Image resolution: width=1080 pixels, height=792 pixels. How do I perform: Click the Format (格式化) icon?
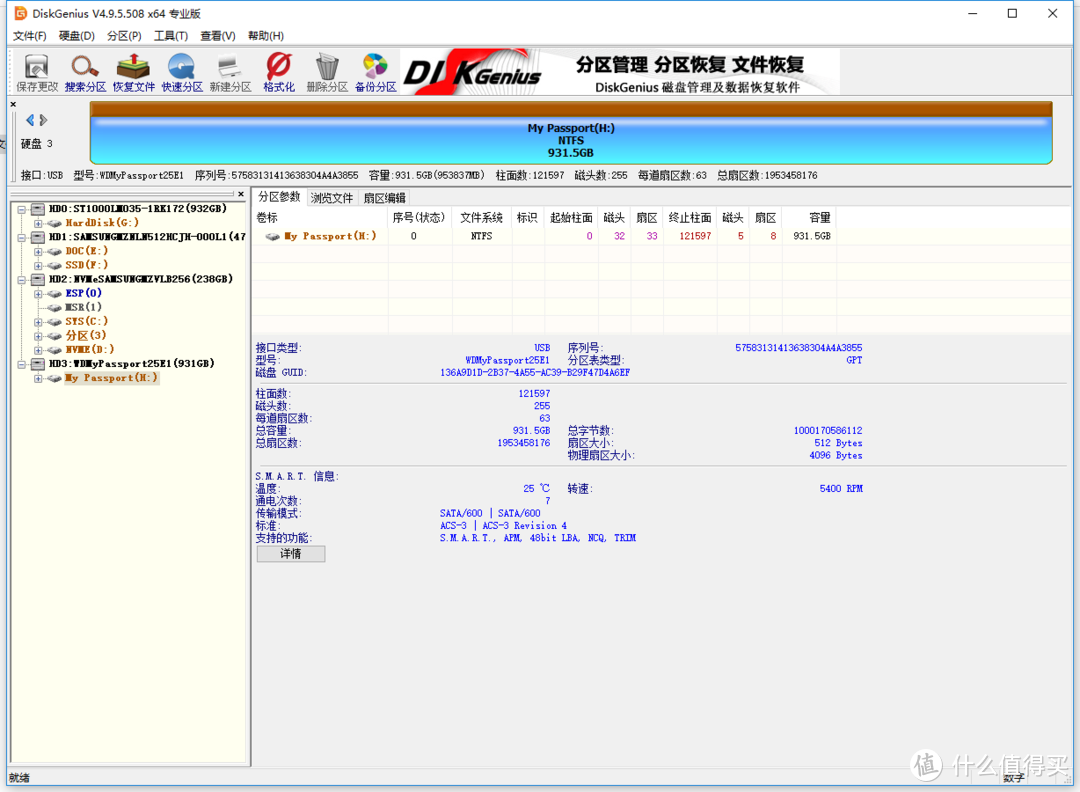point(278,72)
